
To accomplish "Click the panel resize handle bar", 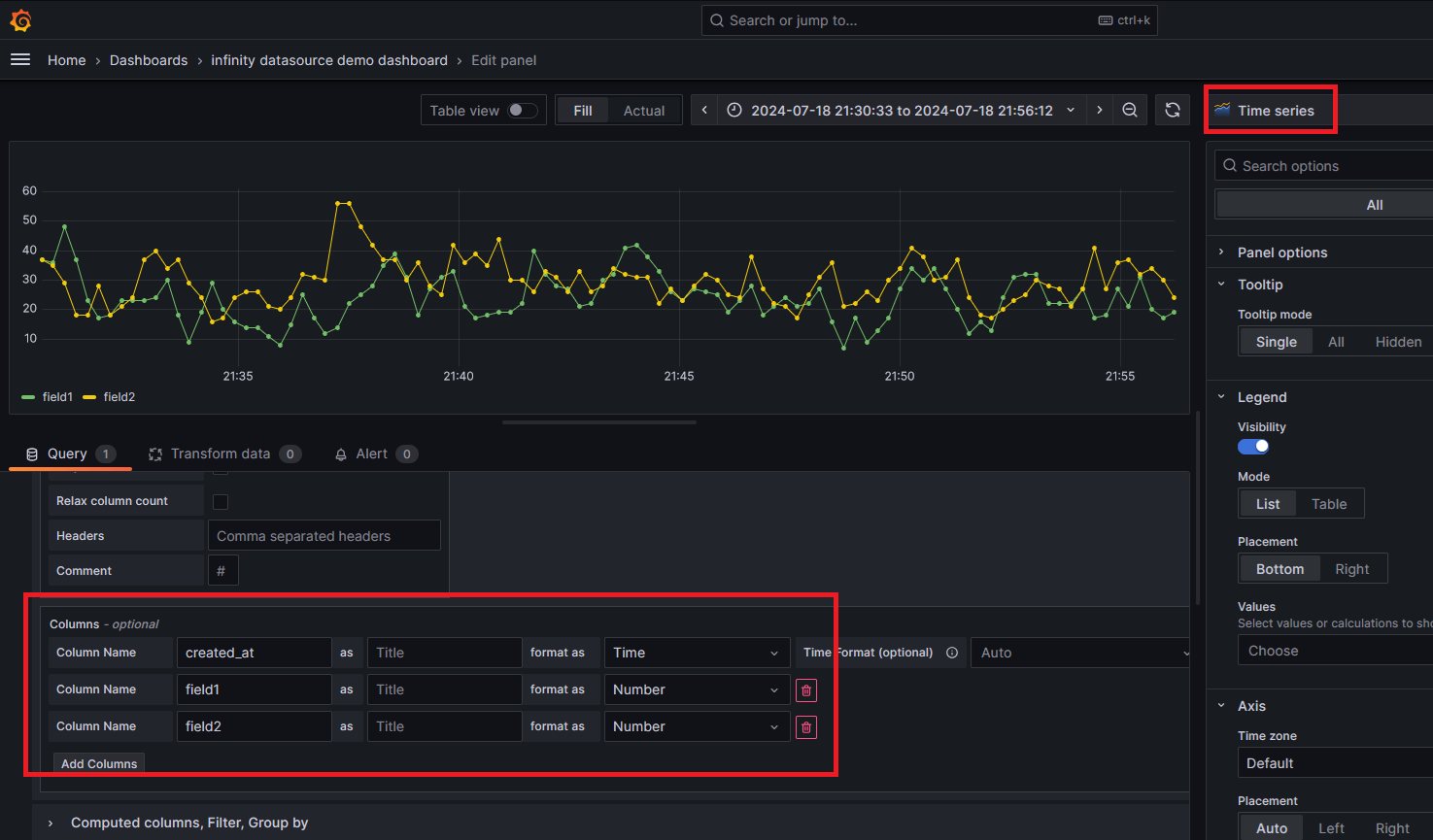I will (x=599, y=422).
